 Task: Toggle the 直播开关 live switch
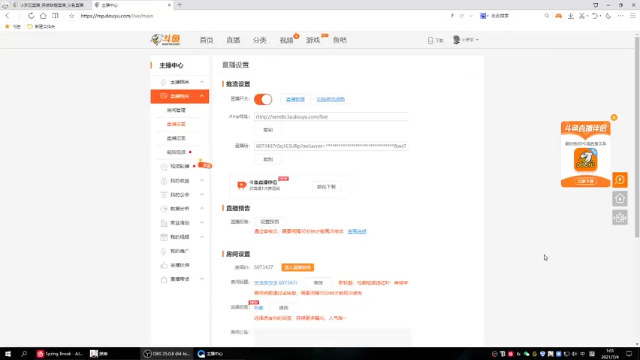[263, 99]
